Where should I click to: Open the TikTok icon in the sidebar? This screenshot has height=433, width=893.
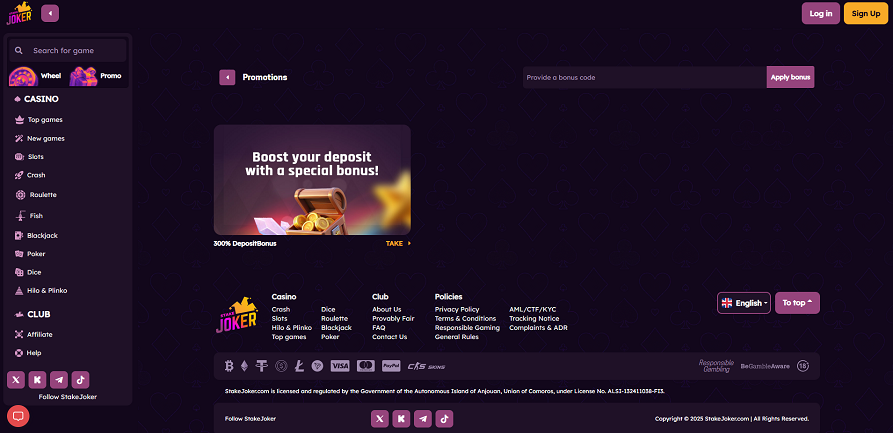pyautogui.click(x=80, y=379)
